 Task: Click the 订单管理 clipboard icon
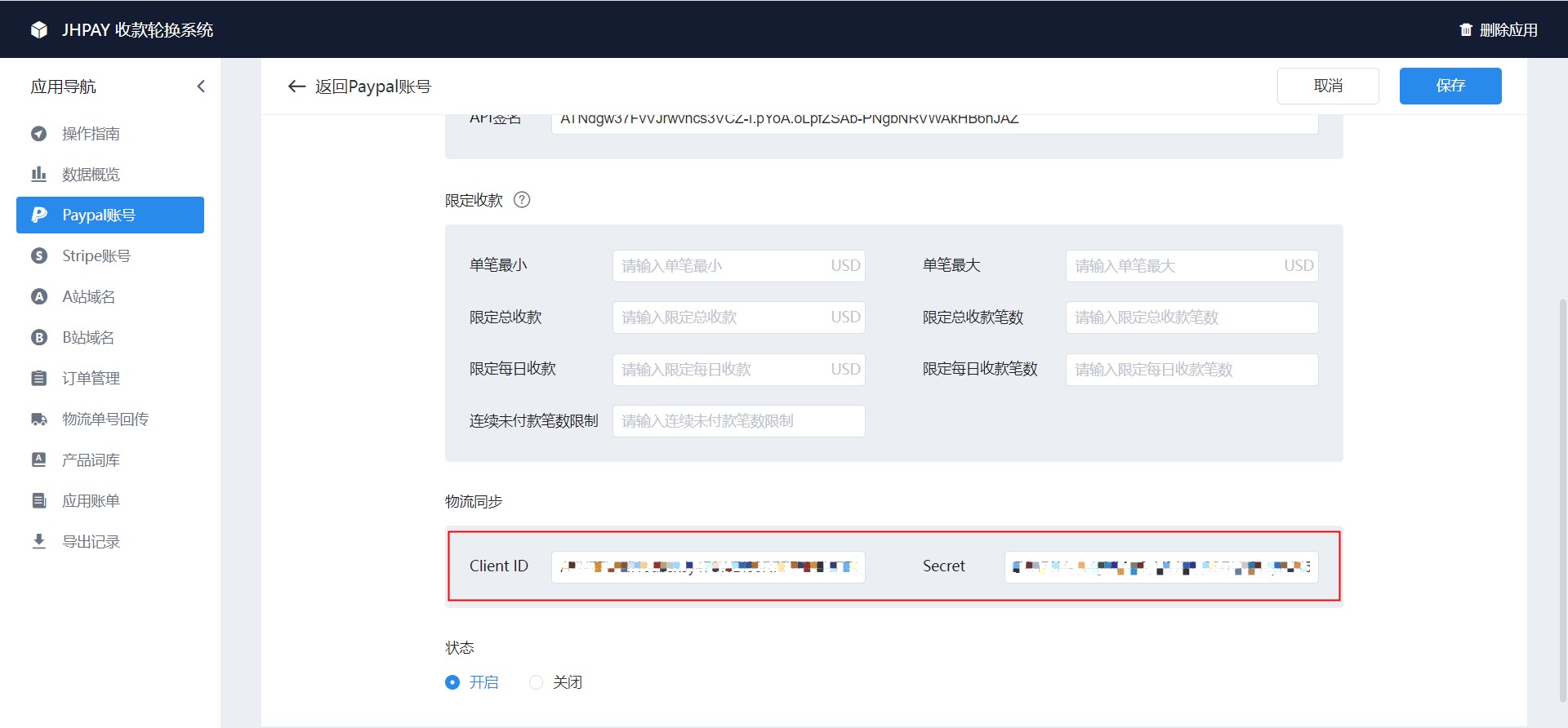[x=39, y=379]
